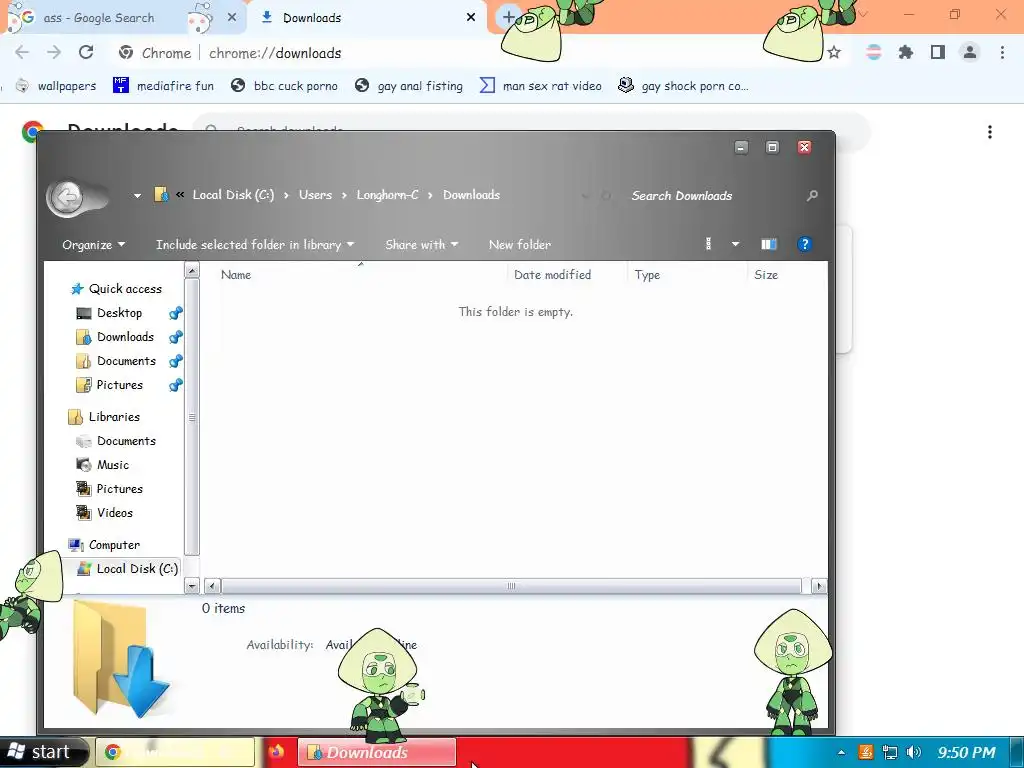Click the striped flag extension icon

click(x=874, y=52)
